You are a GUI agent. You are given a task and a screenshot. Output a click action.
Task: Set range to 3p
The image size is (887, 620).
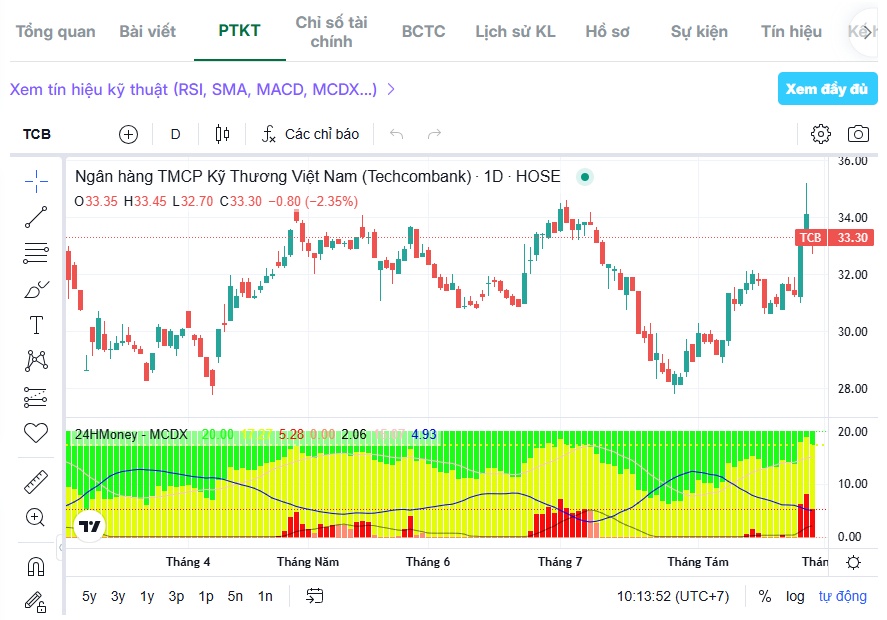[x=176, y=596]
